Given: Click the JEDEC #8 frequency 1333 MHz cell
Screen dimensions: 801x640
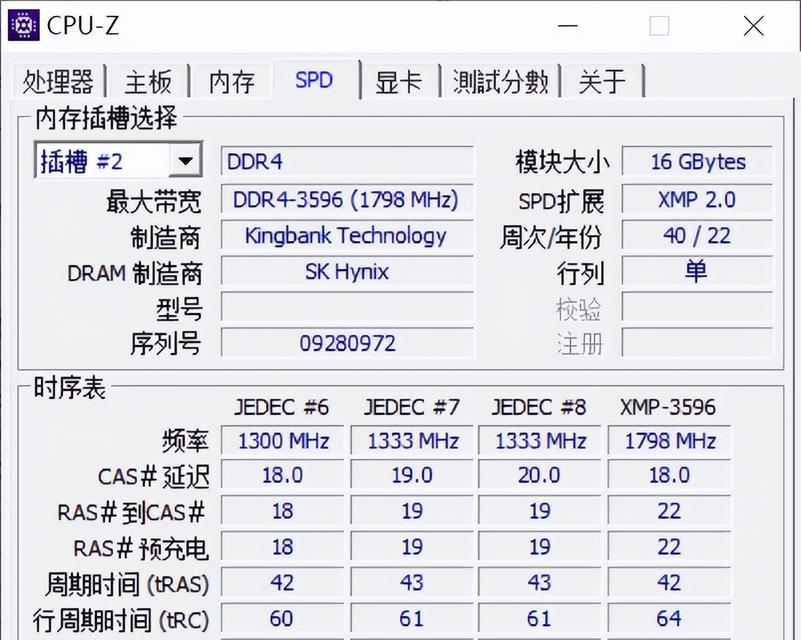Looking at the screenshot, I should point(540,440).
